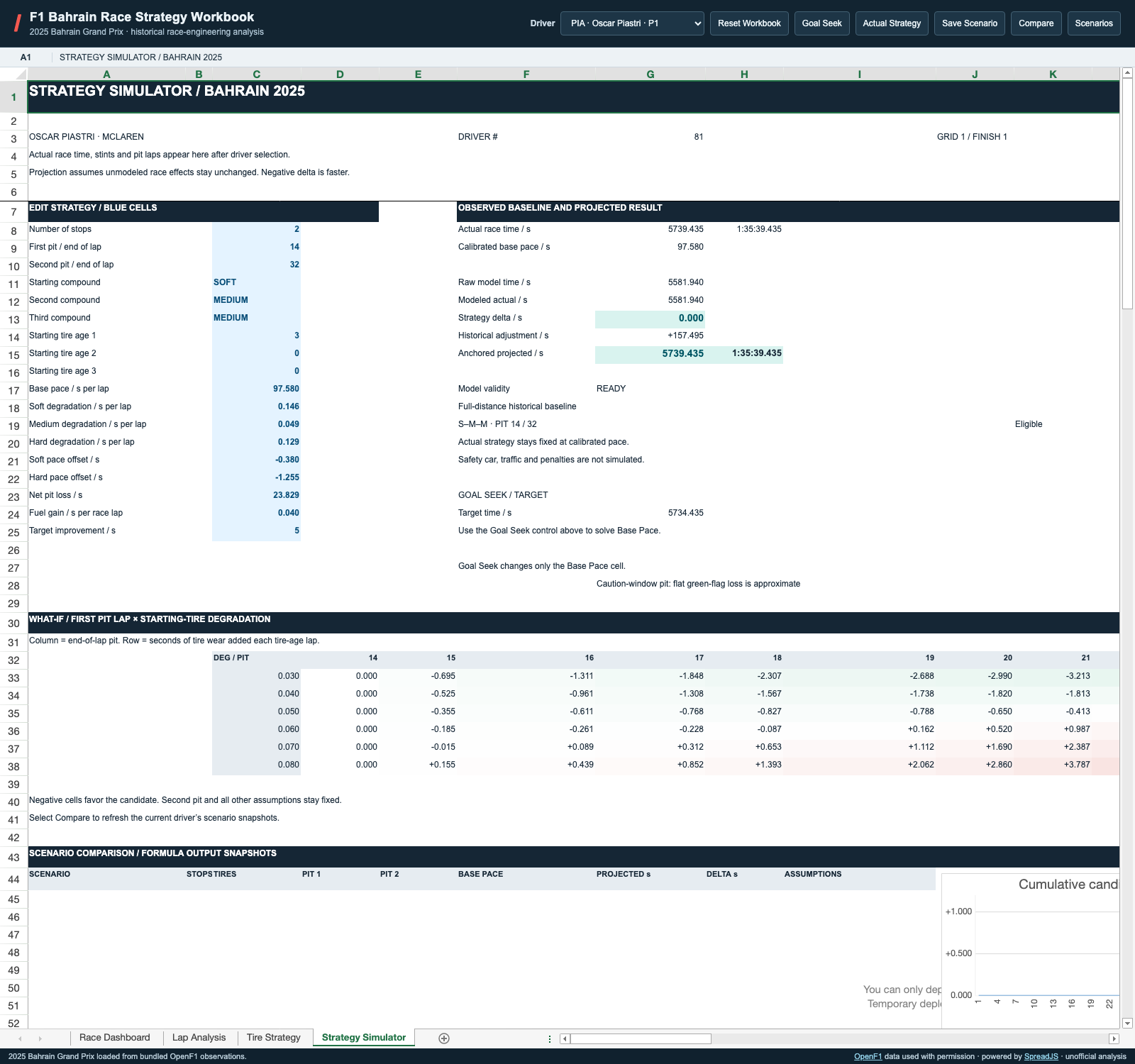The height and width of the screenshot is (1064, 1135).
Task: Open the SpreadJS link
Action: [1041, 1057]
